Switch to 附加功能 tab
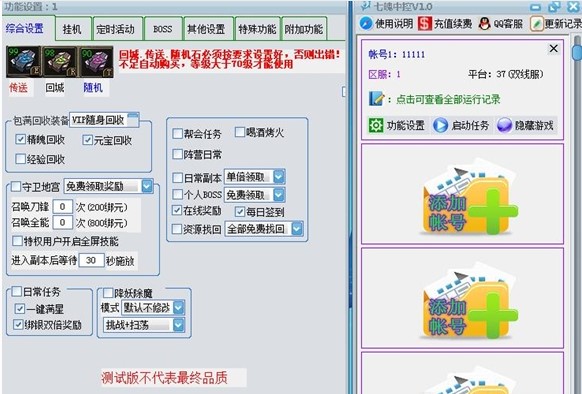The width and height of the screenshot is (582, 394). (304, 29)
